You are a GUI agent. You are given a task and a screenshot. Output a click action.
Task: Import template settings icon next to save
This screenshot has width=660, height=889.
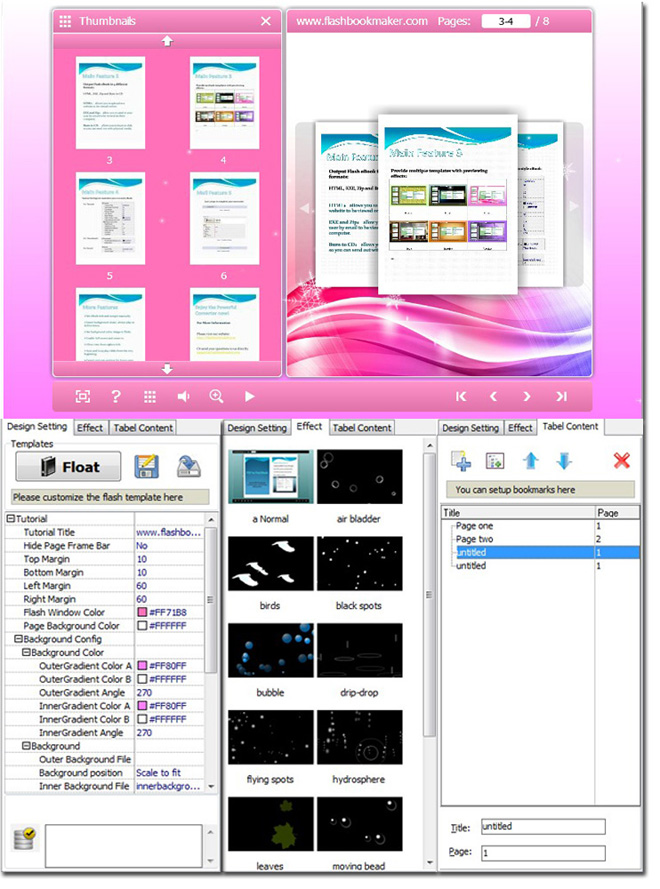pos(188,467)
